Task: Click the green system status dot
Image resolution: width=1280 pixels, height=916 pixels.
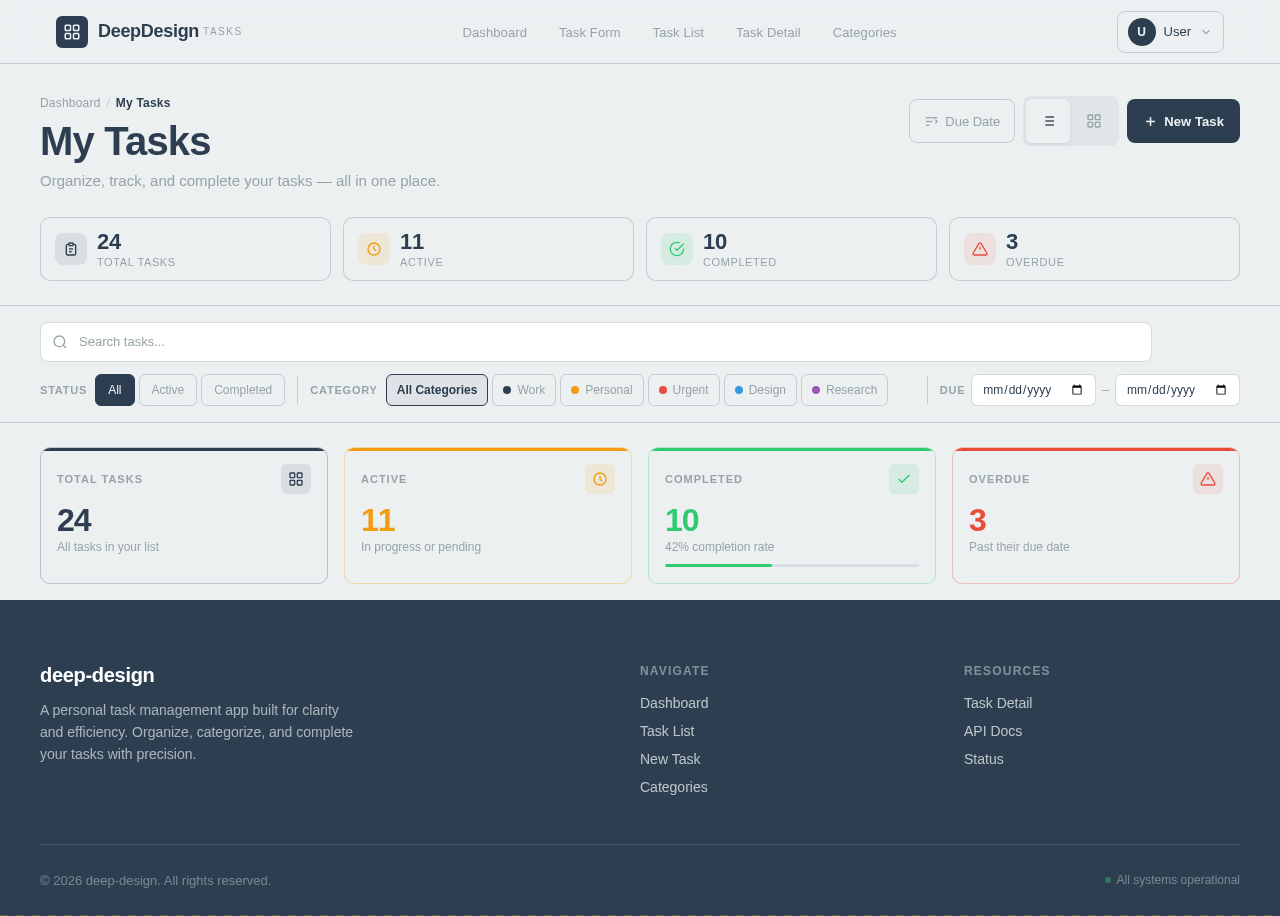Action: [1108, 880]
